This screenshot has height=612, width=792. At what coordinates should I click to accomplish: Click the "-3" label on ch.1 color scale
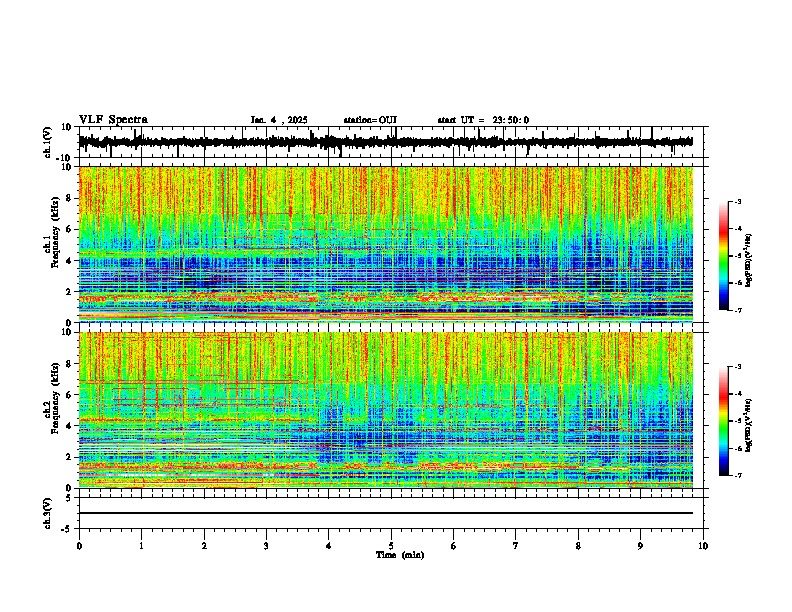tap(738, 202)
